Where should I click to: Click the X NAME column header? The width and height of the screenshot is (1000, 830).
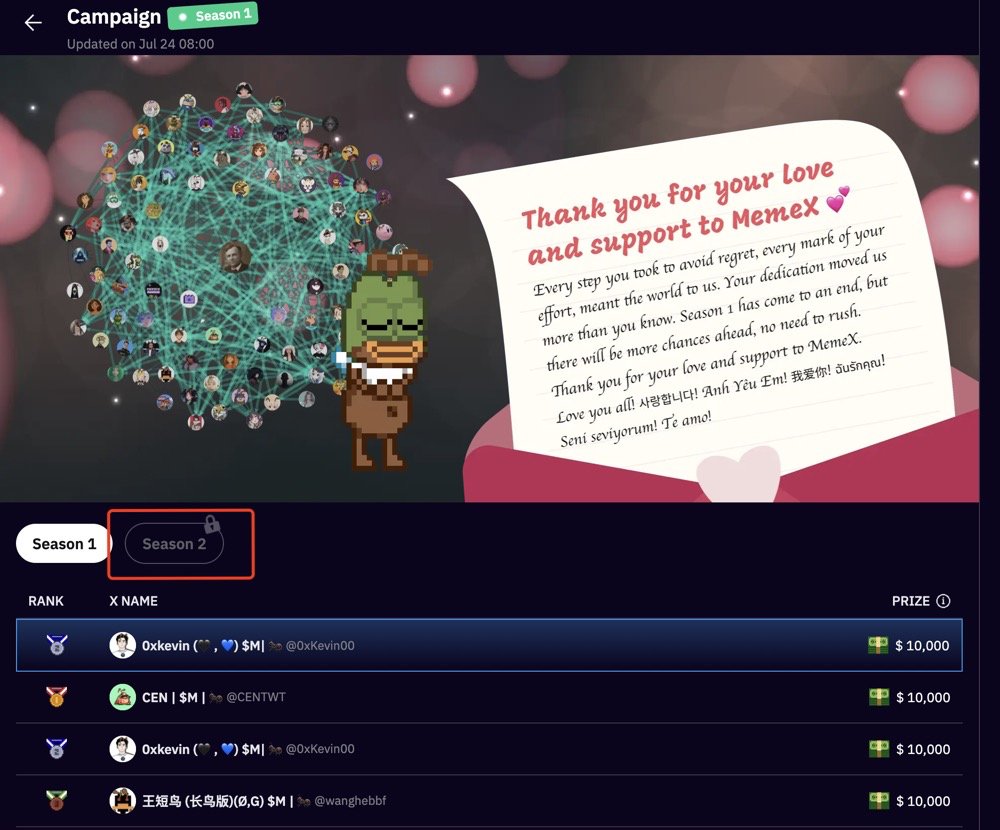[x=133, y=601]
